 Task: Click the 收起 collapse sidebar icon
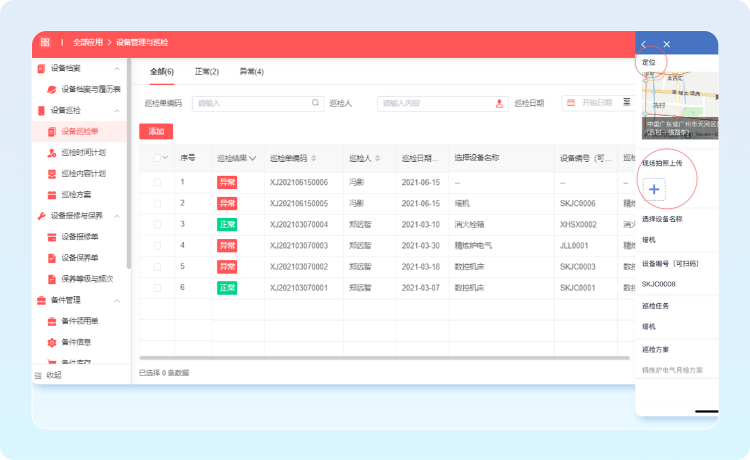point(39,375)
